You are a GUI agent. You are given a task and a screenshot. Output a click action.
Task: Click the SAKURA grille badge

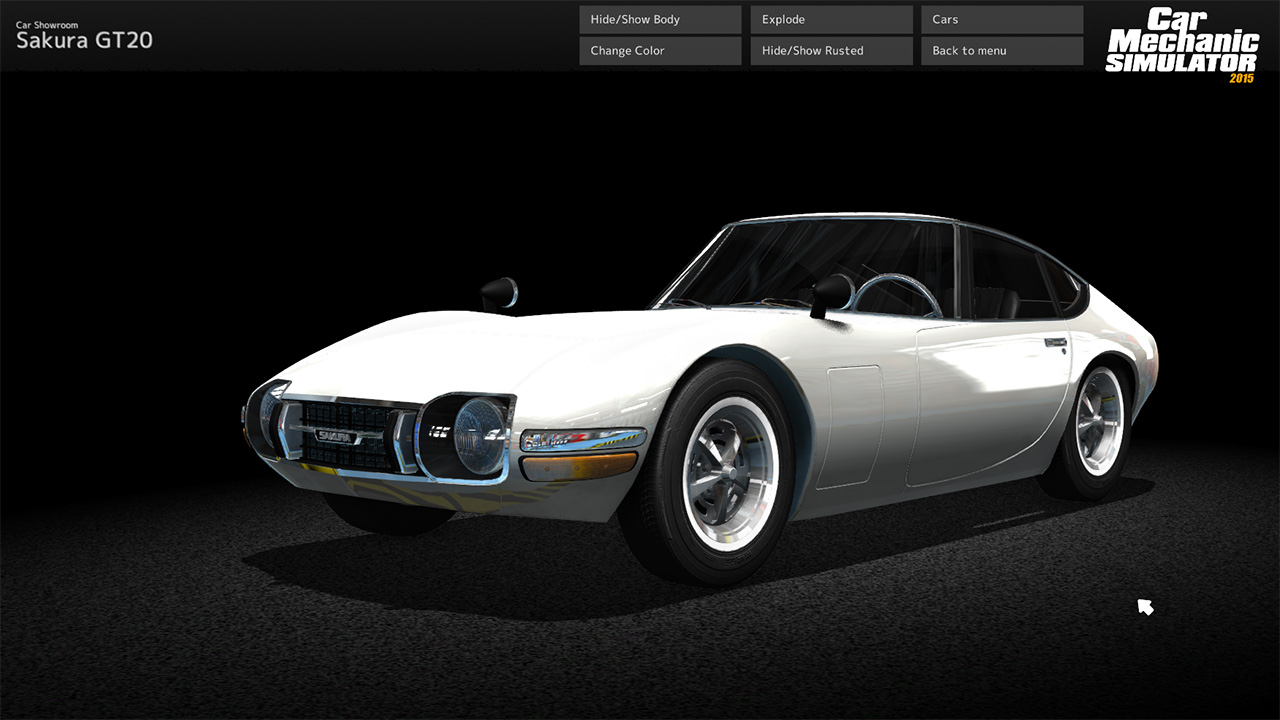click(x=334, y=436)
